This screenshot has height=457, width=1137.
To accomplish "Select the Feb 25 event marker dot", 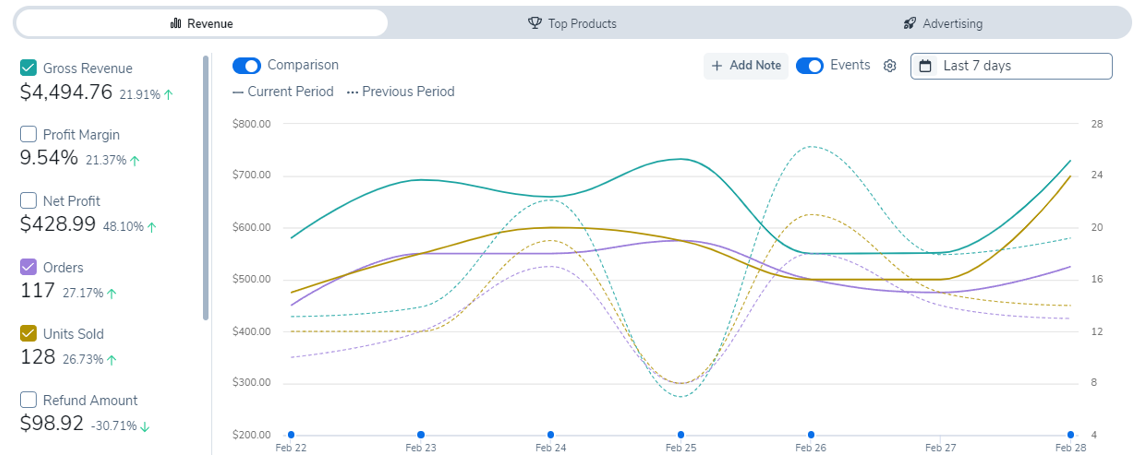I will point(681,435).
